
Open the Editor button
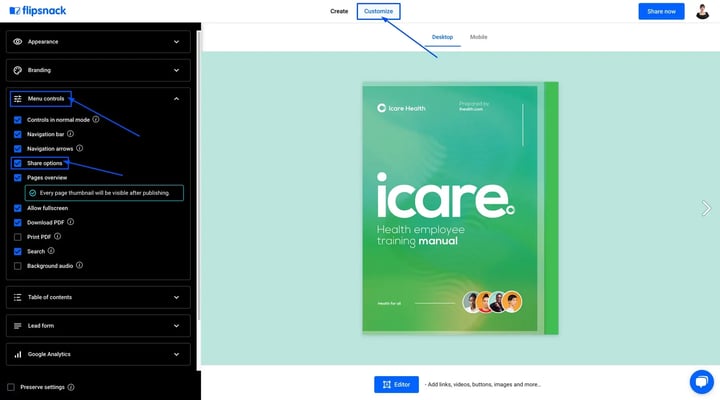(396, 385)
